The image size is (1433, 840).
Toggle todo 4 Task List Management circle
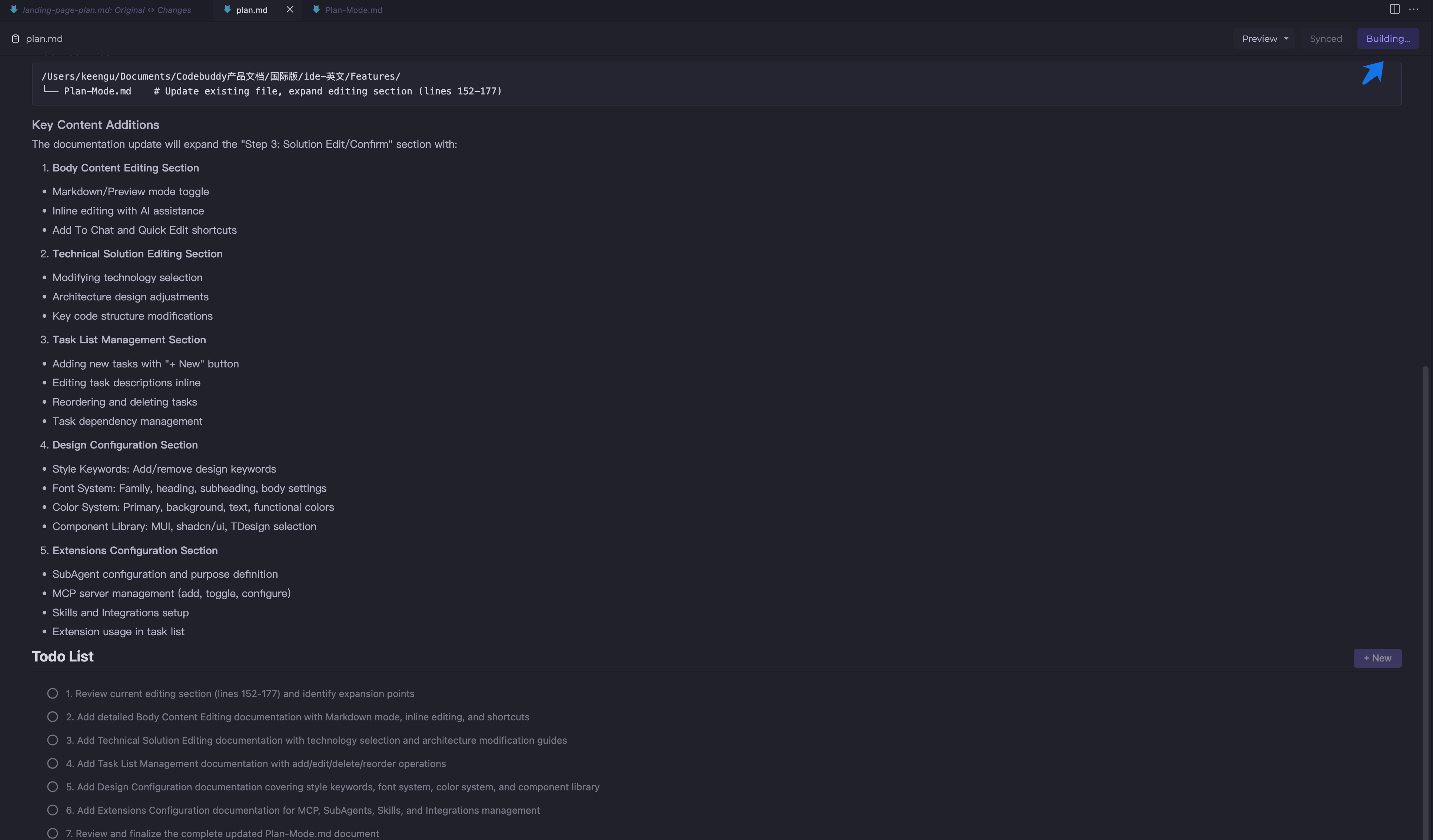52,763
